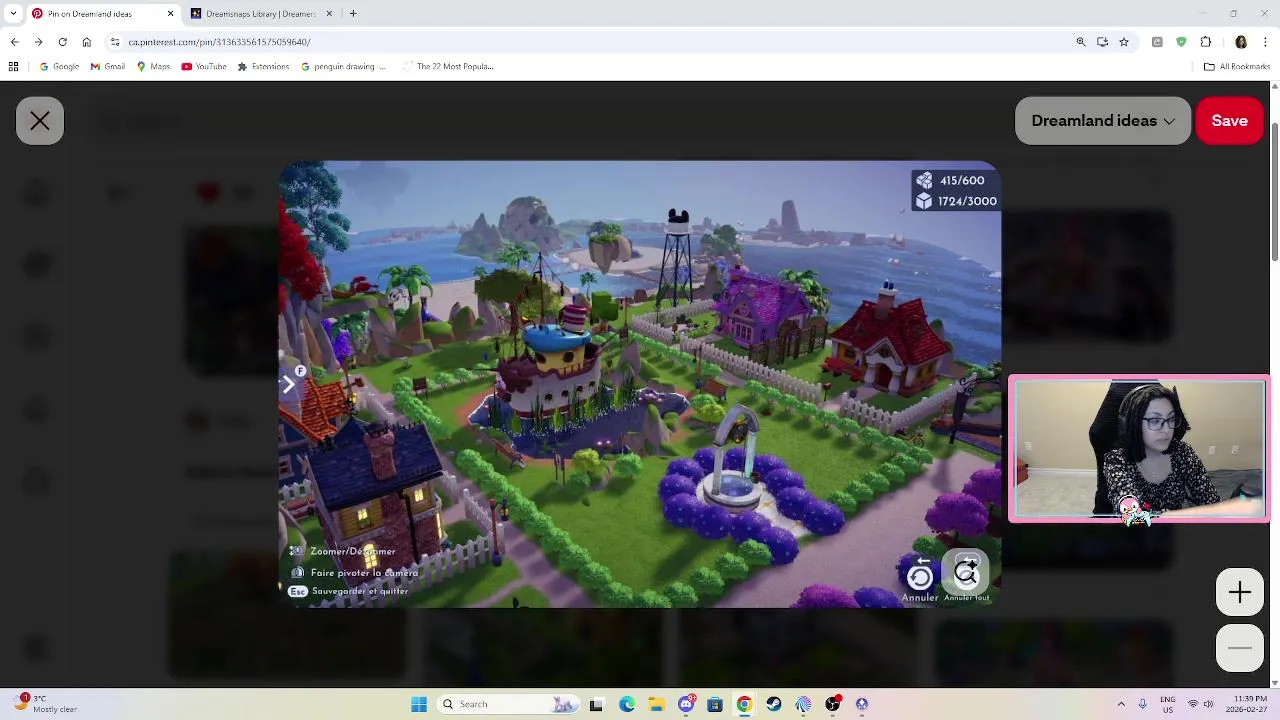Click the Zoomer/Dézoomer hint text
The width and height of the screenshot is (1280, 720).
(353, 551)
